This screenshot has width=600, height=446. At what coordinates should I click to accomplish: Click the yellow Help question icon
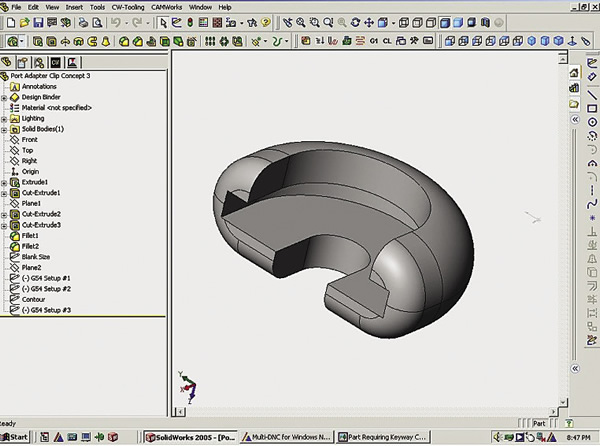266,23
